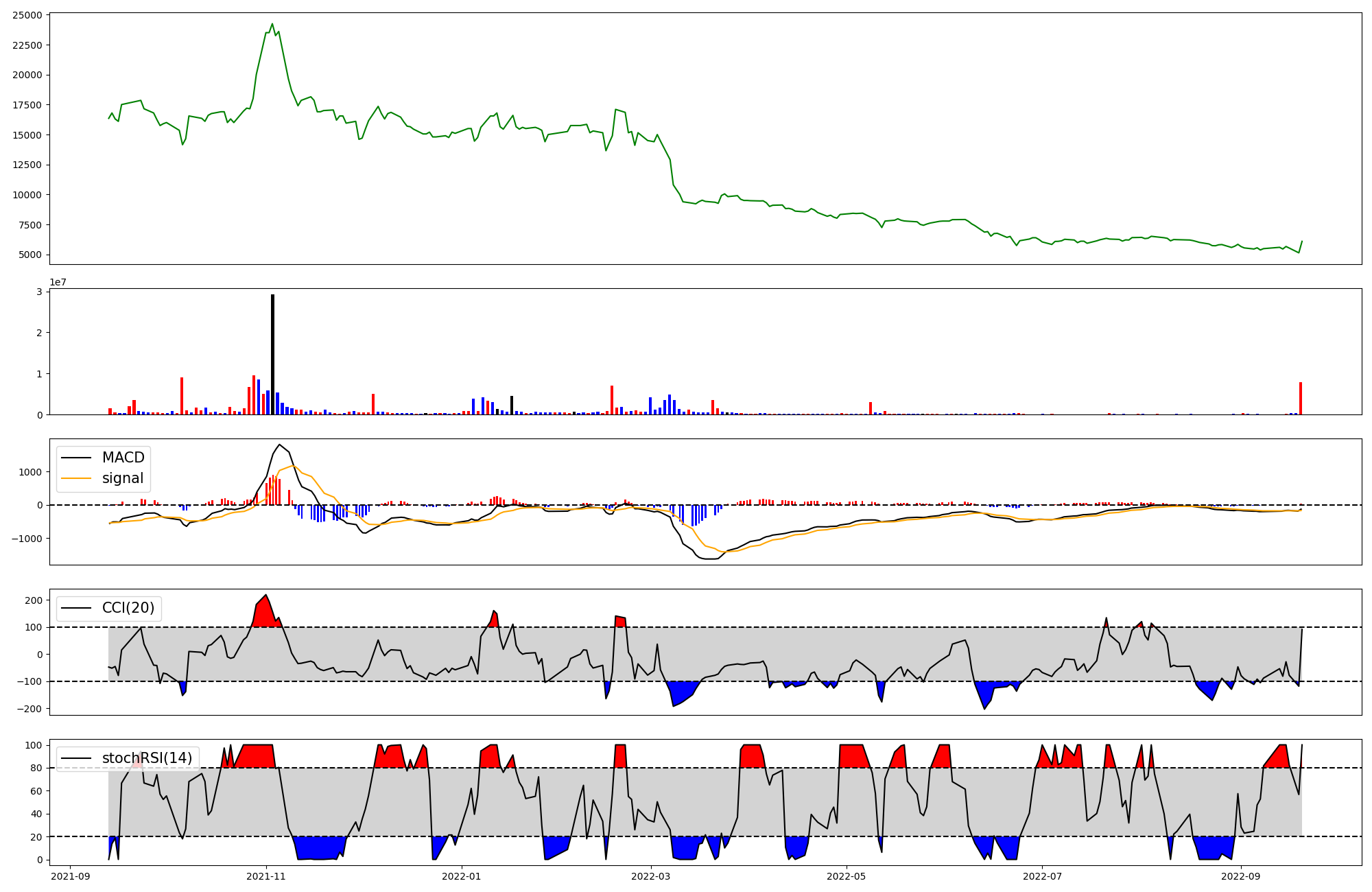Image resolution: width=1372 pixels, height=892 pixels.
Task: Click the stochRSI(14) legend label
Action: tap(147, 758)
